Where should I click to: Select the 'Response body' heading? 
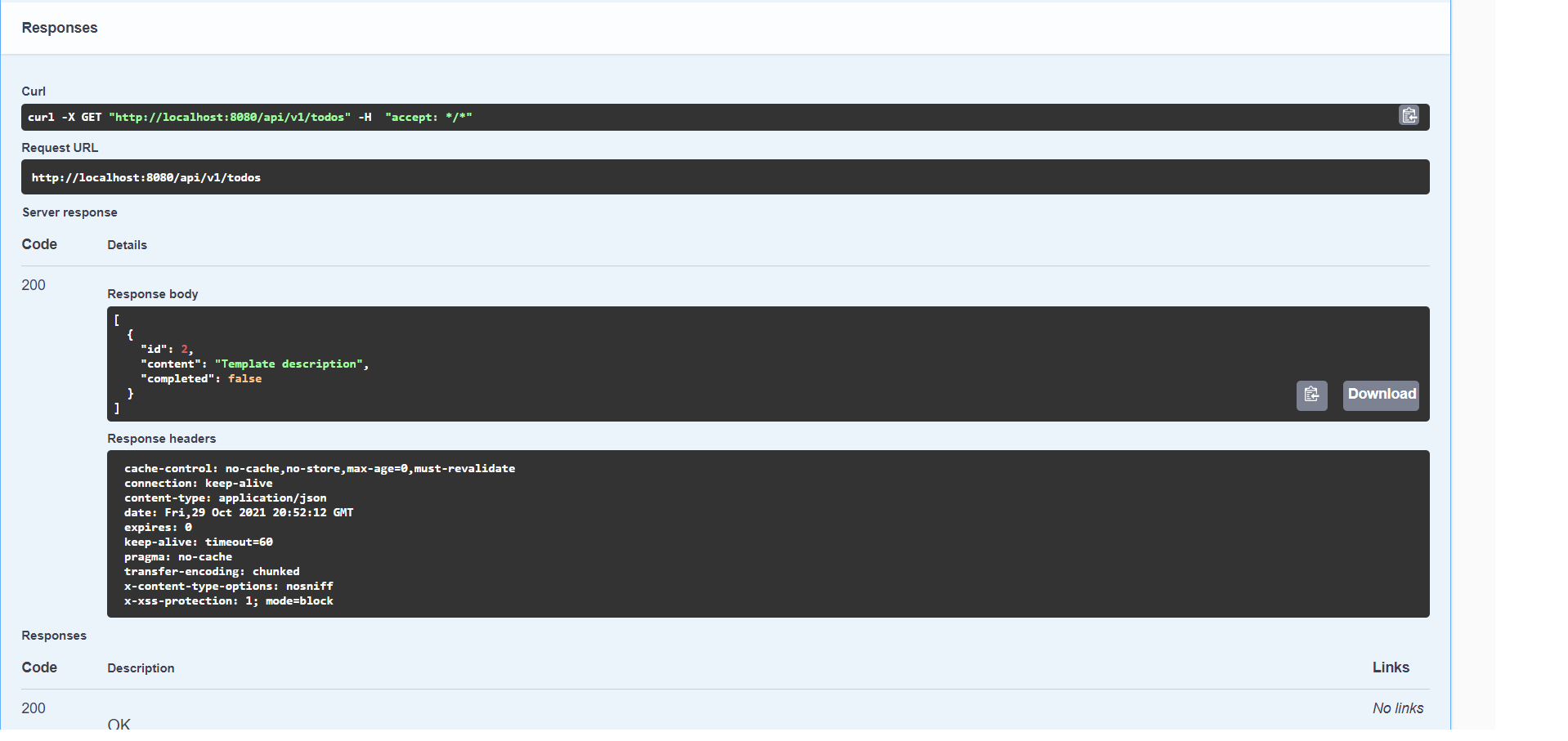tap(152, 293)
